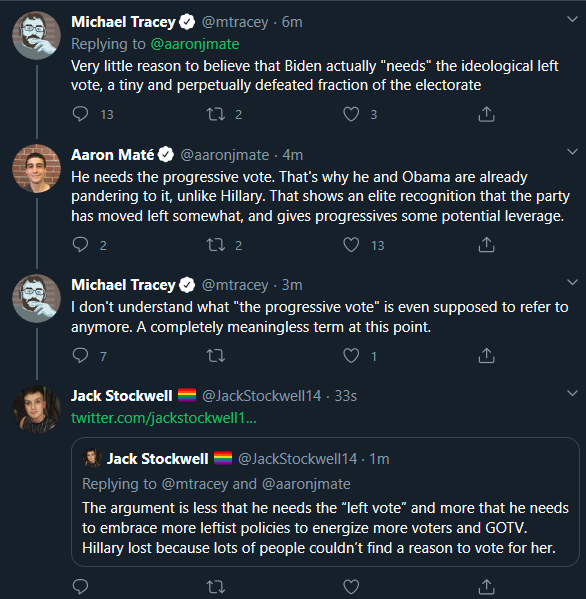
Task: Reply to Aaron Maté's tweet
Action: (80, 244)
